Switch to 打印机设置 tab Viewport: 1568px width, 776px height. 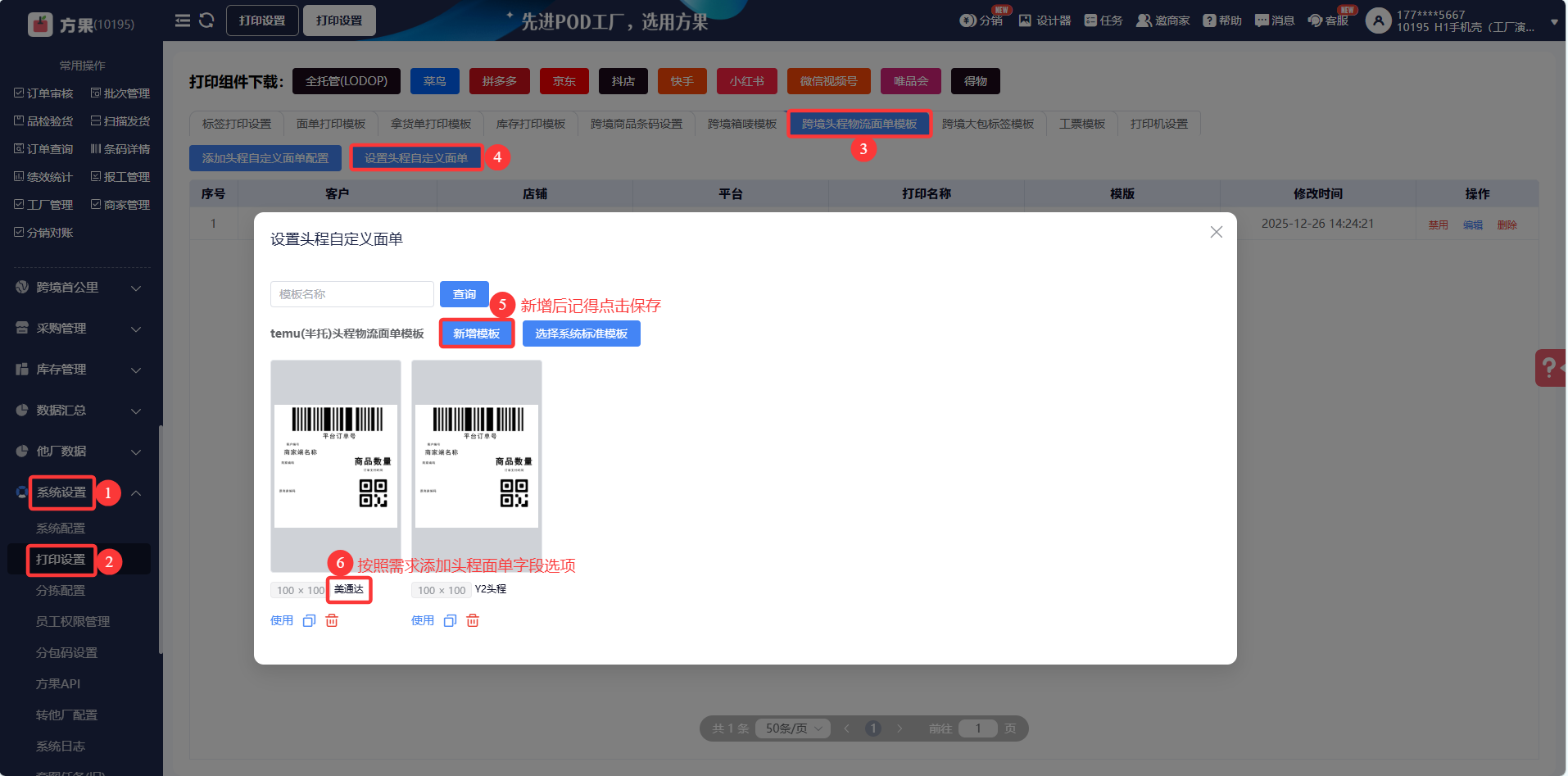pos(1159,124)
